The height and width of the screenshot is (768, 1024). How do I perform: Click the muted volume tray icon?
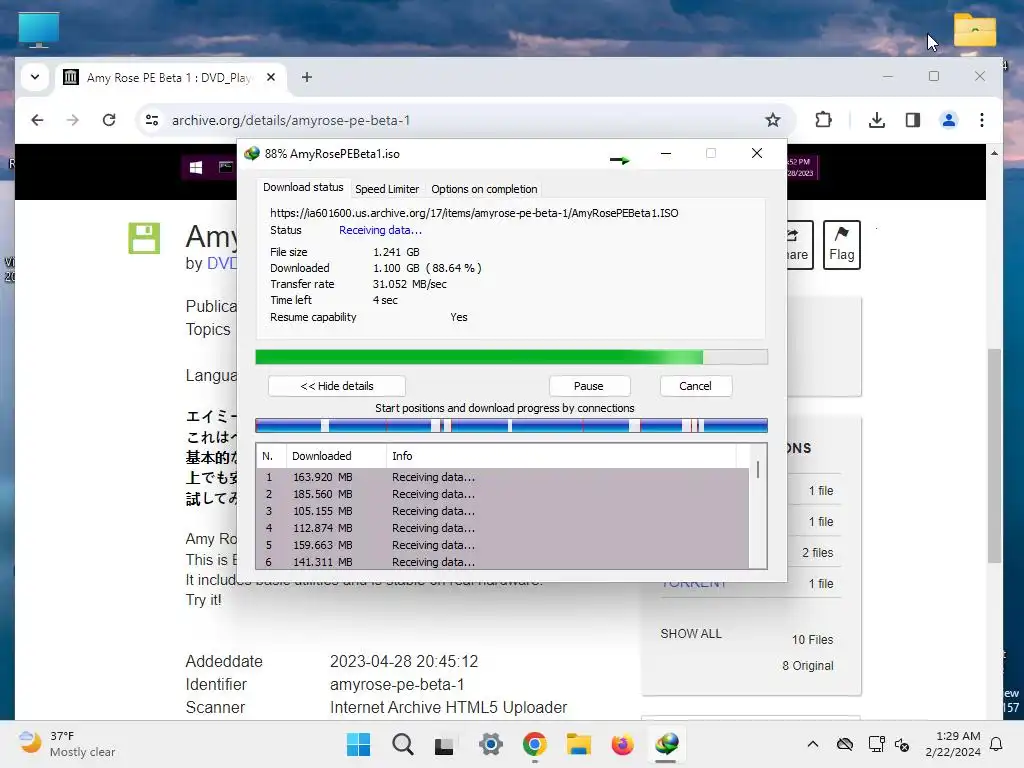click(903, 744)
